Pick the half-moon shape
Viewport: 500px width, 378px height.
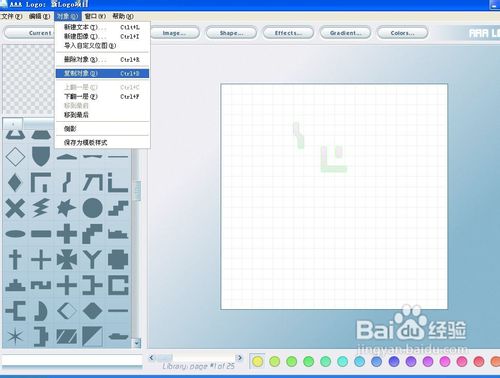click(41, 311)
